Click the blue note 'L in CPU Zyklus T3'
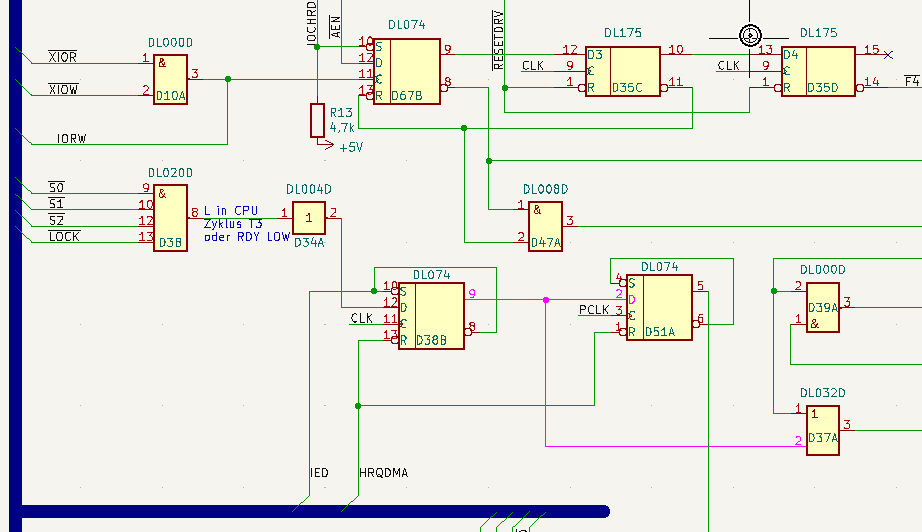Image resolution: width=922 pixels, height=532 pixels. point(247,223)
